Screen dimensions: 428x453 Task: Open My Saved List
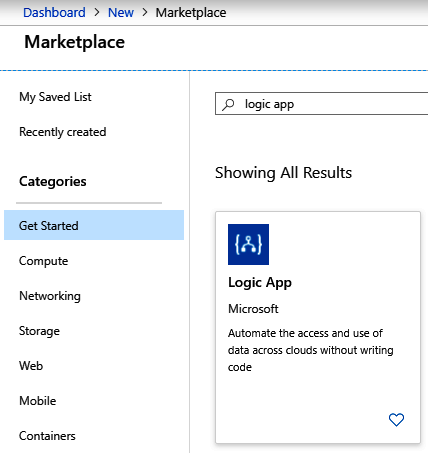(x=55, y=97)
